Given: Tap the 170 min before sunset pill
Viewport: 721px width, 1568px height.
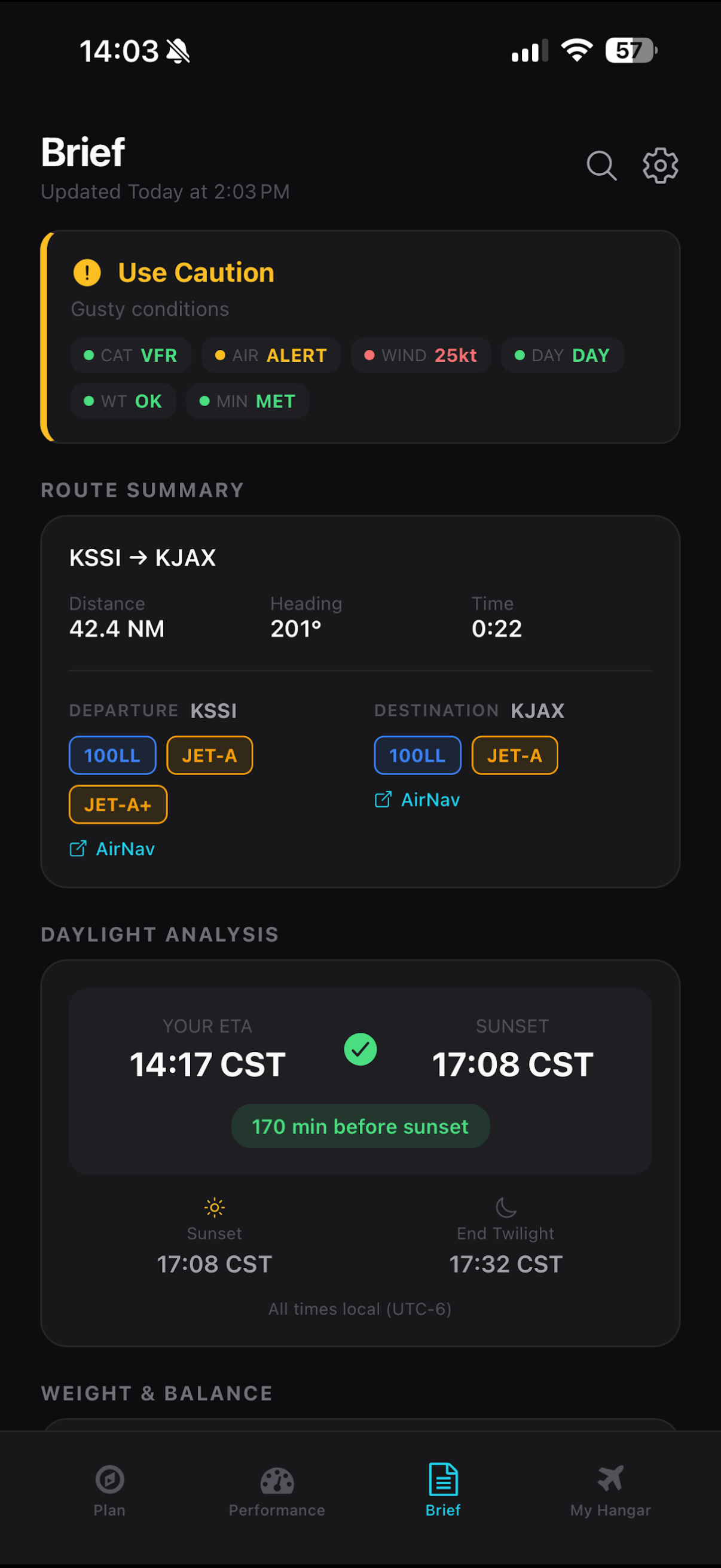Looking at the screenshot, I should (360, 1127).
